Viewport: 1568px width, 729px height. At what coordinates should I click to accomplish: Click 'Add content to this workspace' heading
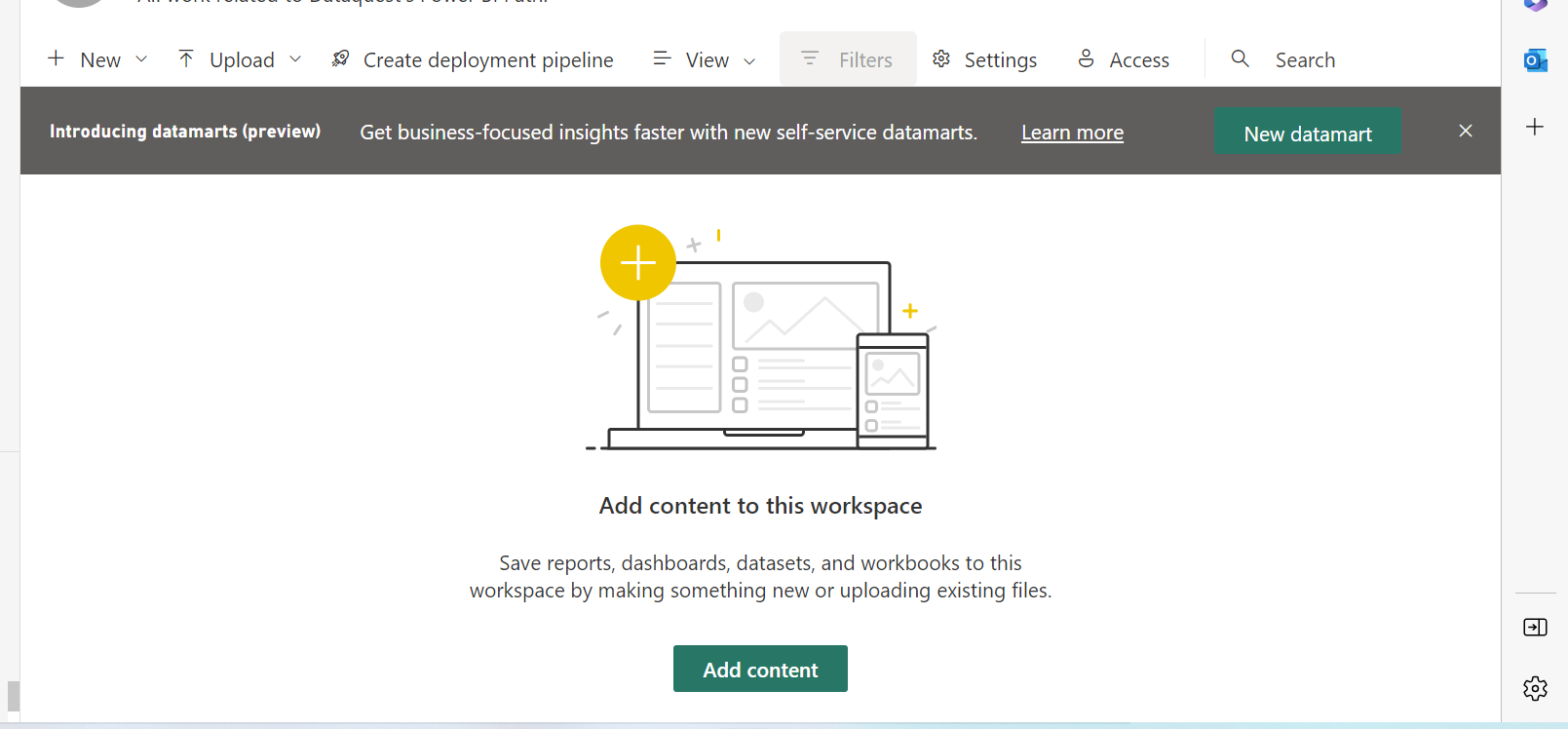760,506
